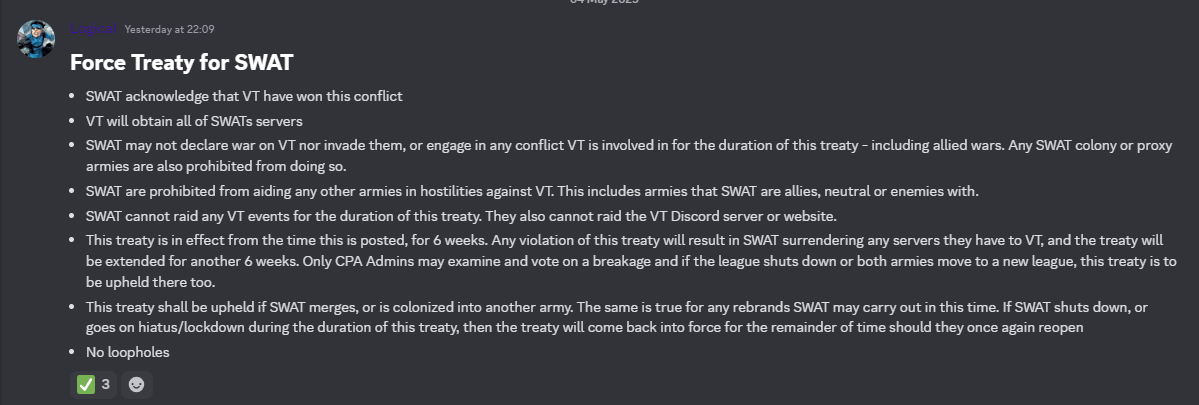
Task: Open the Logical username profile
Action: pos(93,29)
